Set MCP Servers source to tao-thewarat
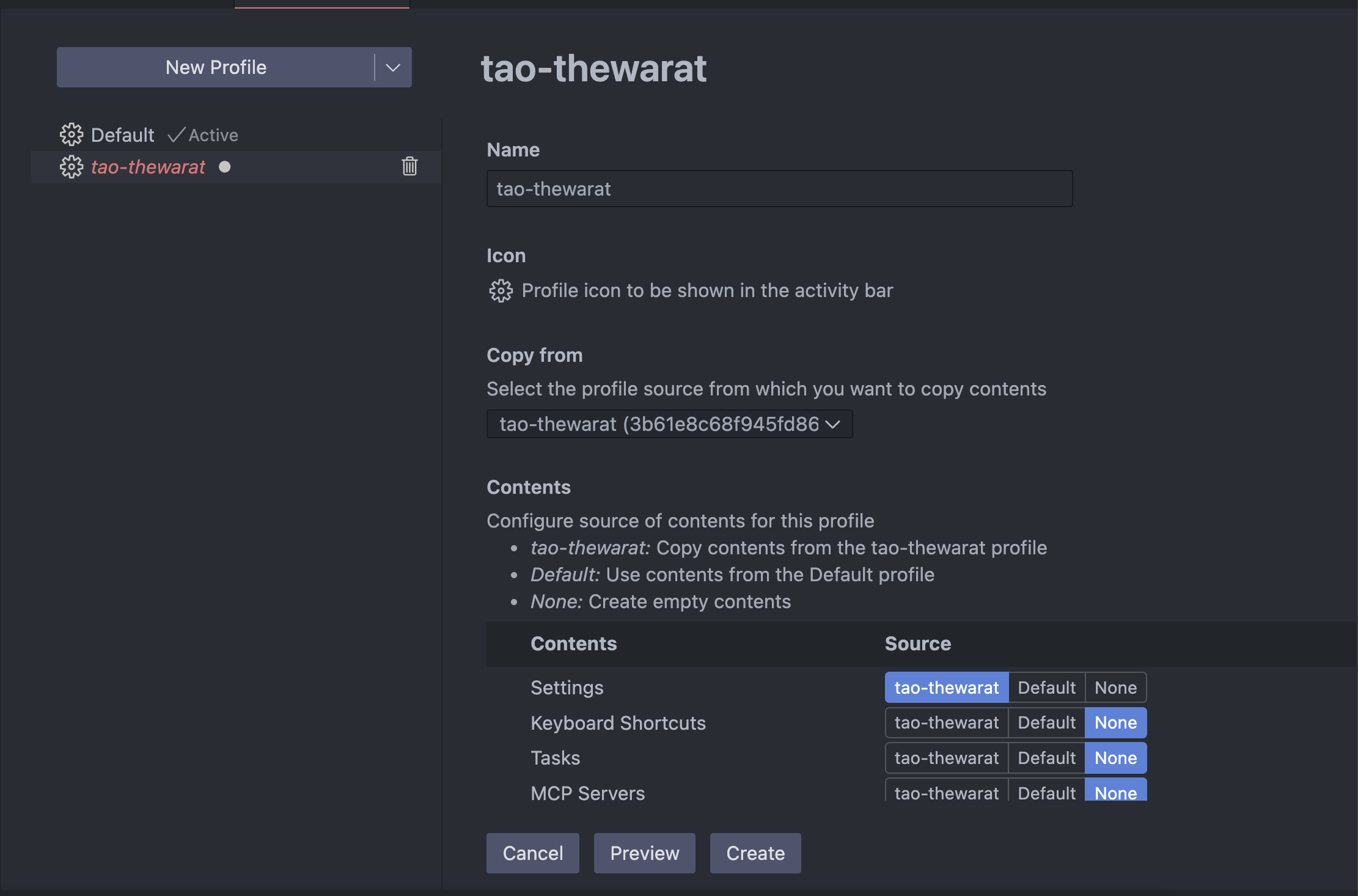This screenshot has width=1358, height=896. (947, 790)
